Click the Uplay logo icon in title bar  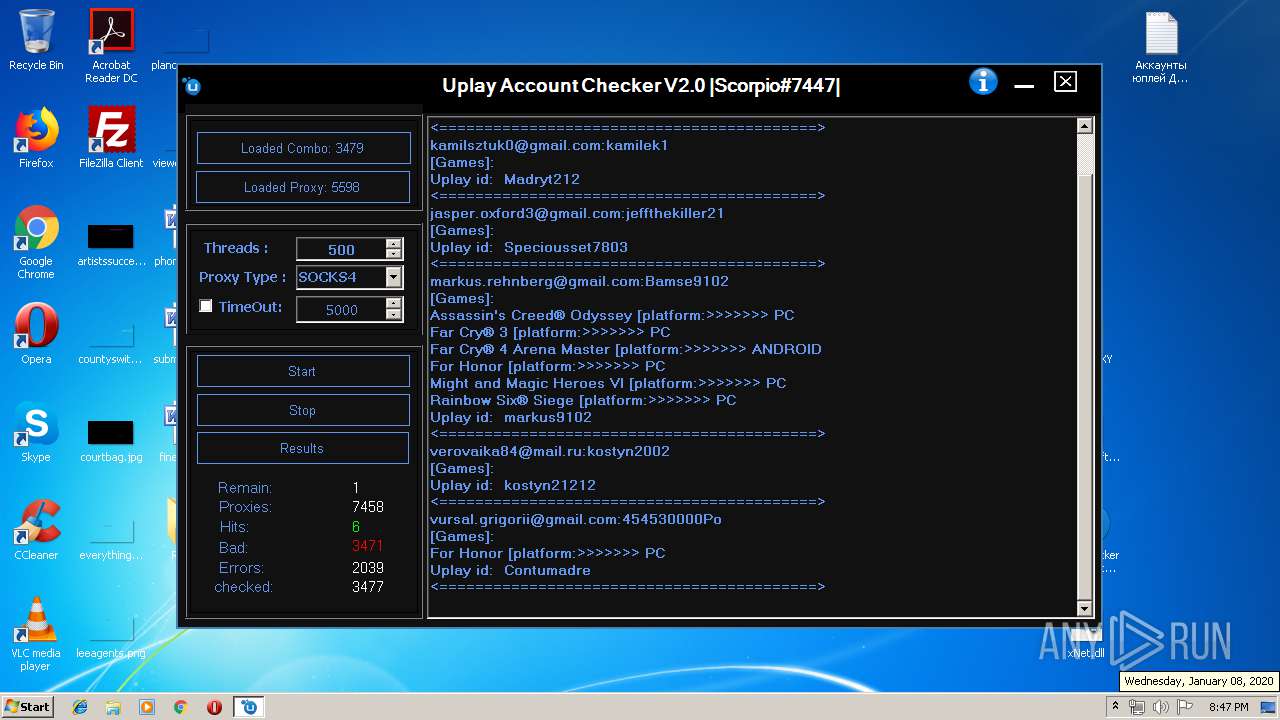click(x=192, y=86)
